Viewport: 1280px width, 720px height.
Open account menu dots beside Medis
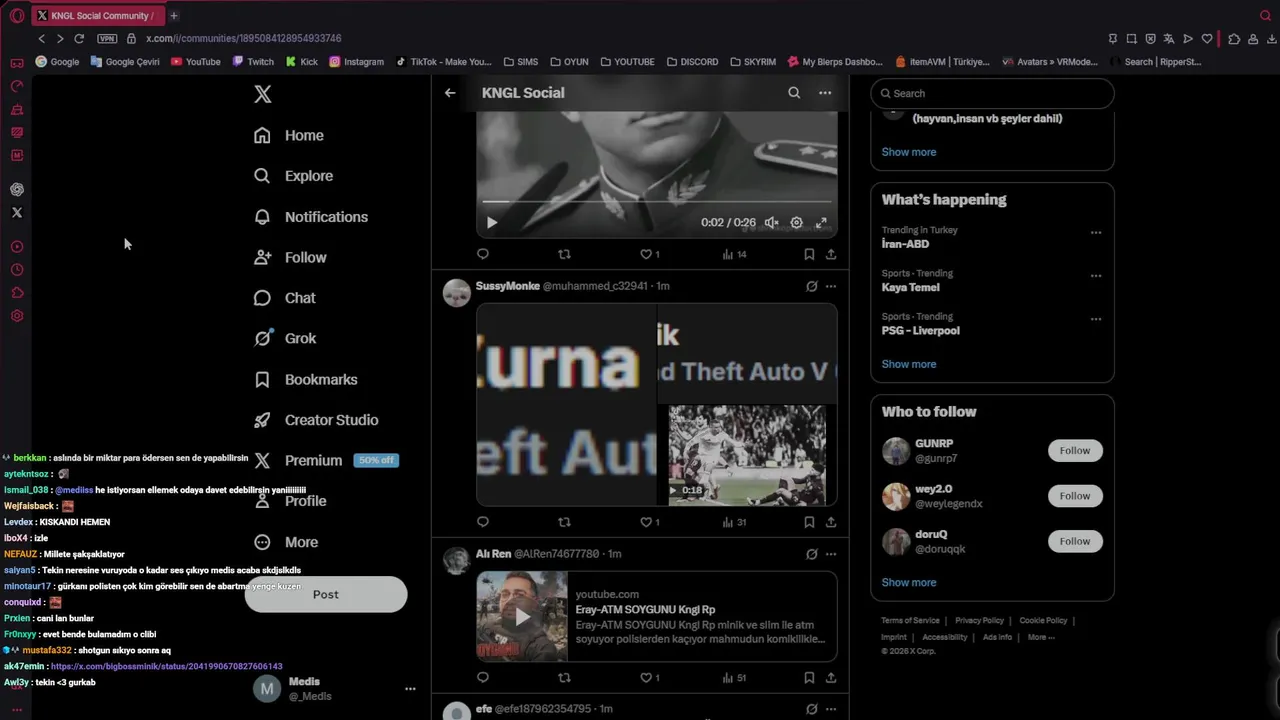[x=410, y=689]
